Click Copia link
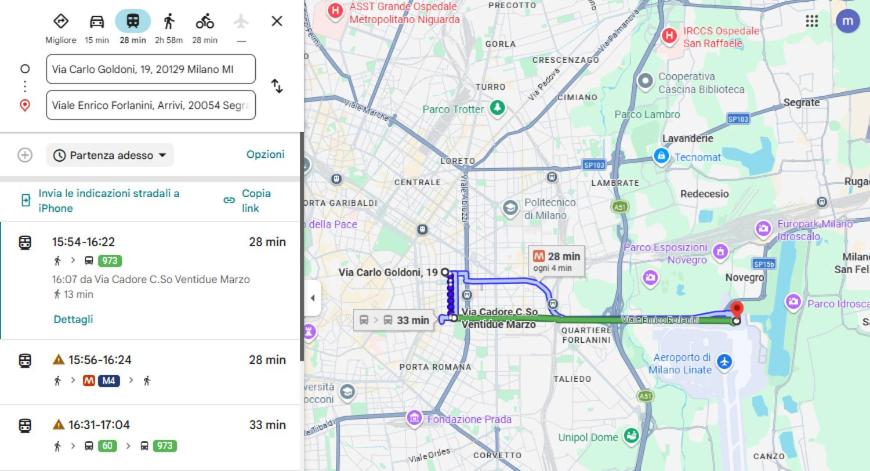The height and width of the screenshot is (471, 870). point(247,200)
